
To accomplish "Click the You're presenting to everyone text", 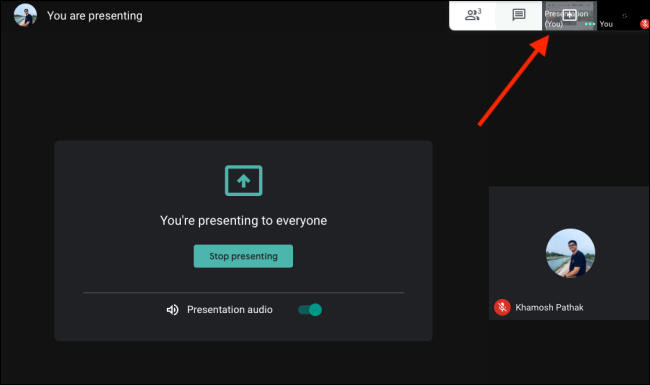I will pos(243,220).
